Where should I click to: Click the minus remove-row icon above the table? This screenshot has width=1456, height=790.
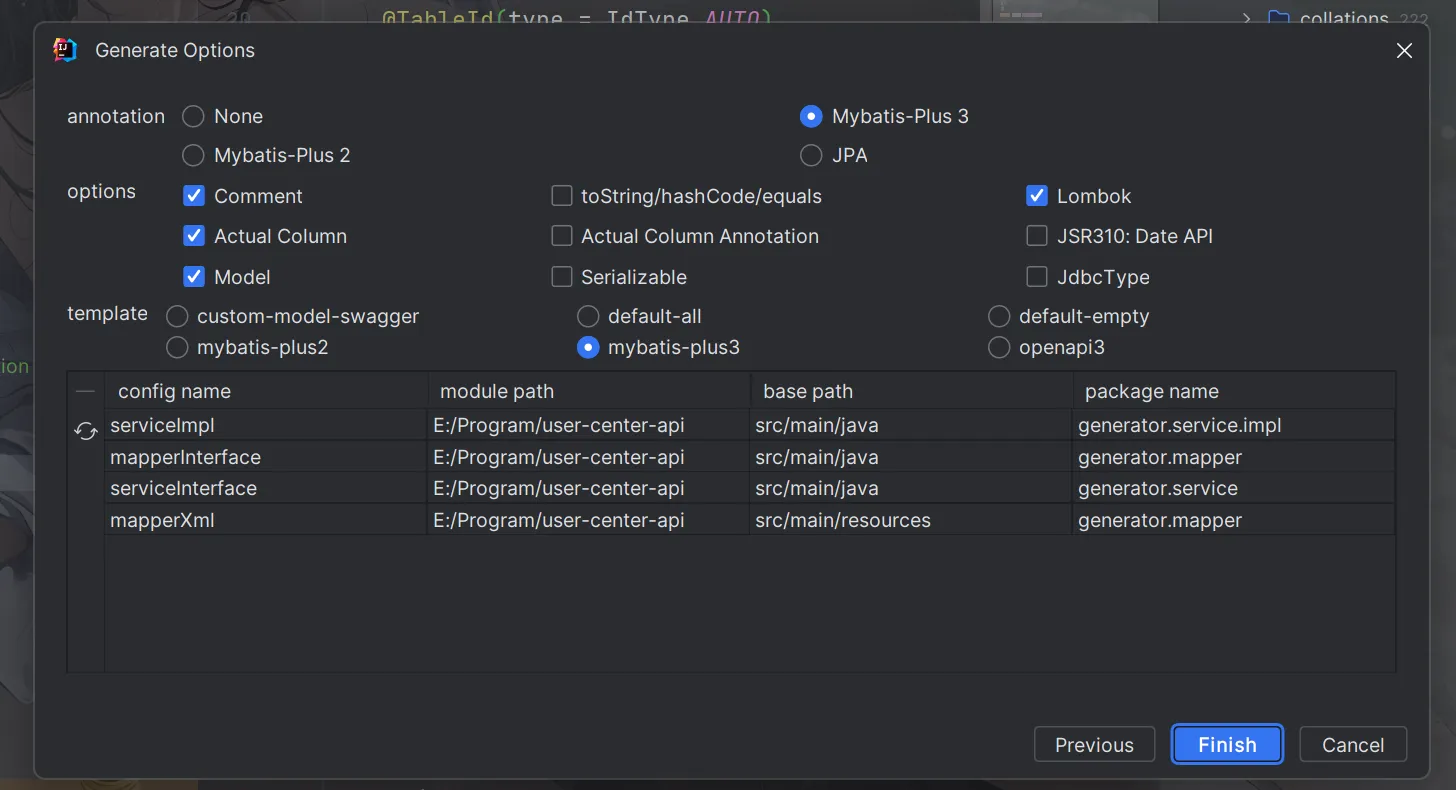(86, 391)
